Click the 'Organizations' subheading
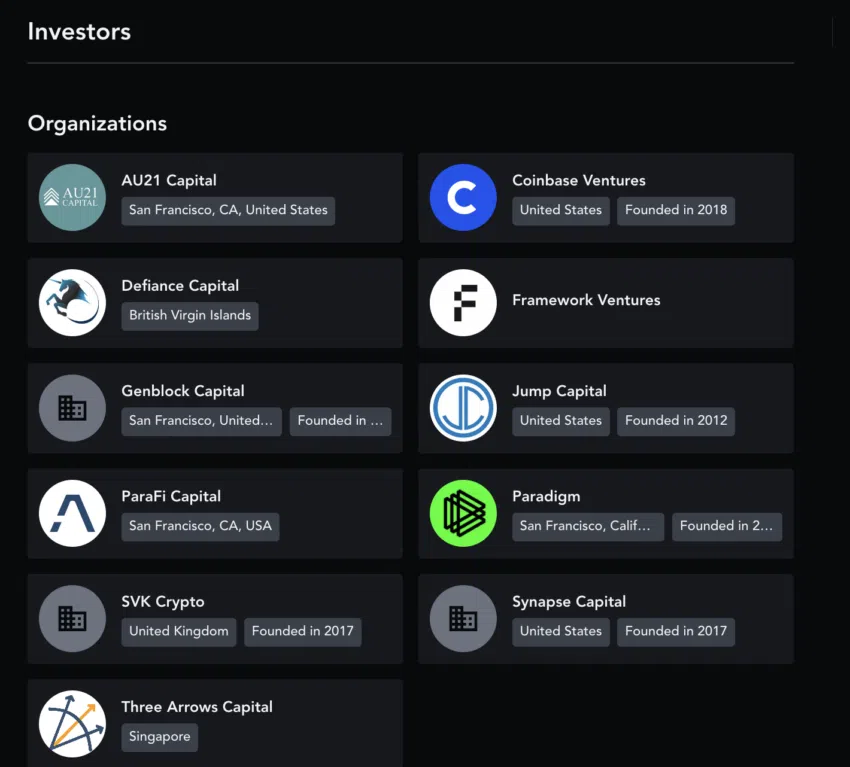Screen dimensions: 850x767 pos(98,124)
